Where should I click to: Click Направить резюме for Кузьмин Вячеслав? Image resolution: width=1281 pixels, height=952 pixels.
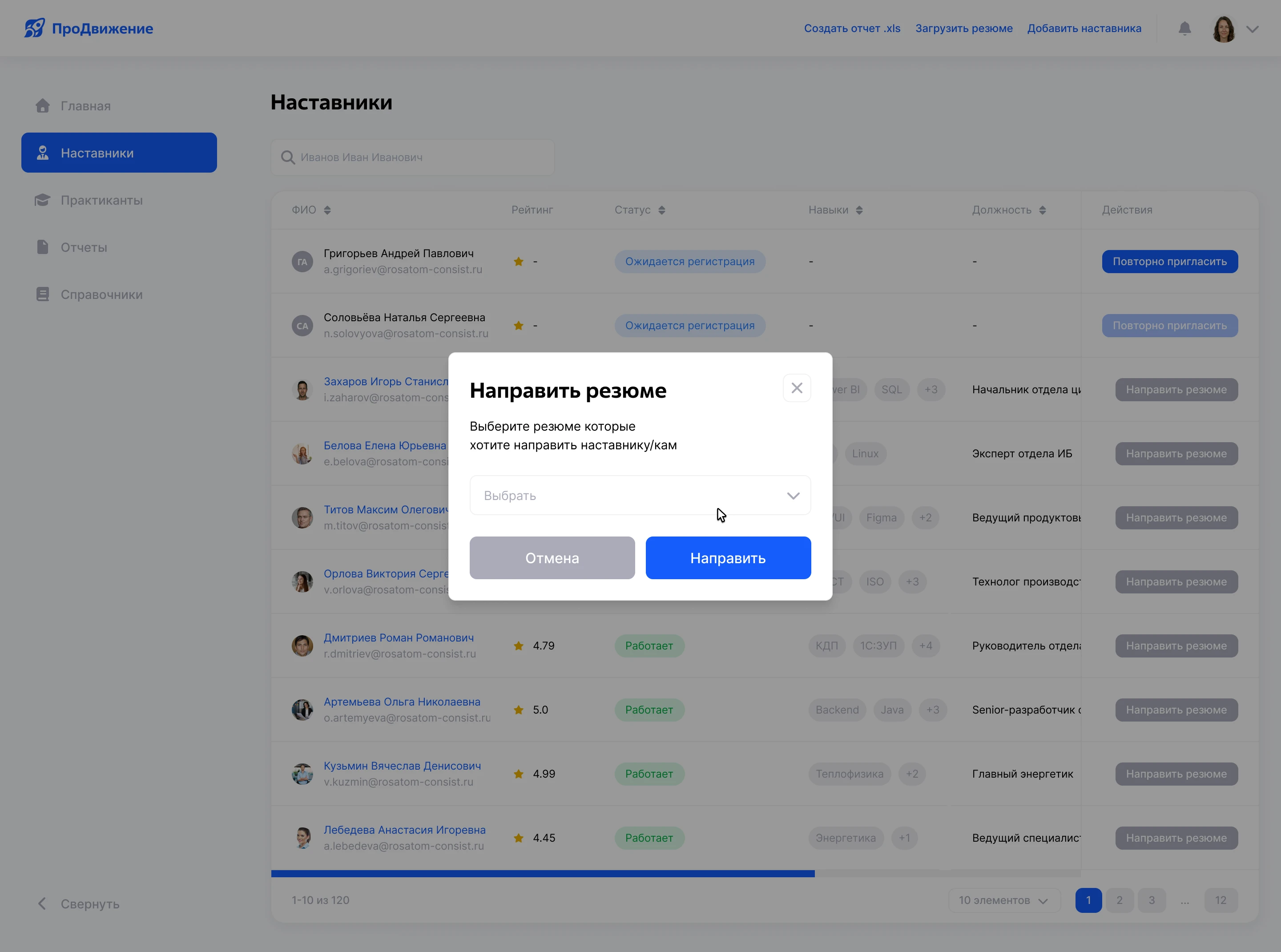1176,773
